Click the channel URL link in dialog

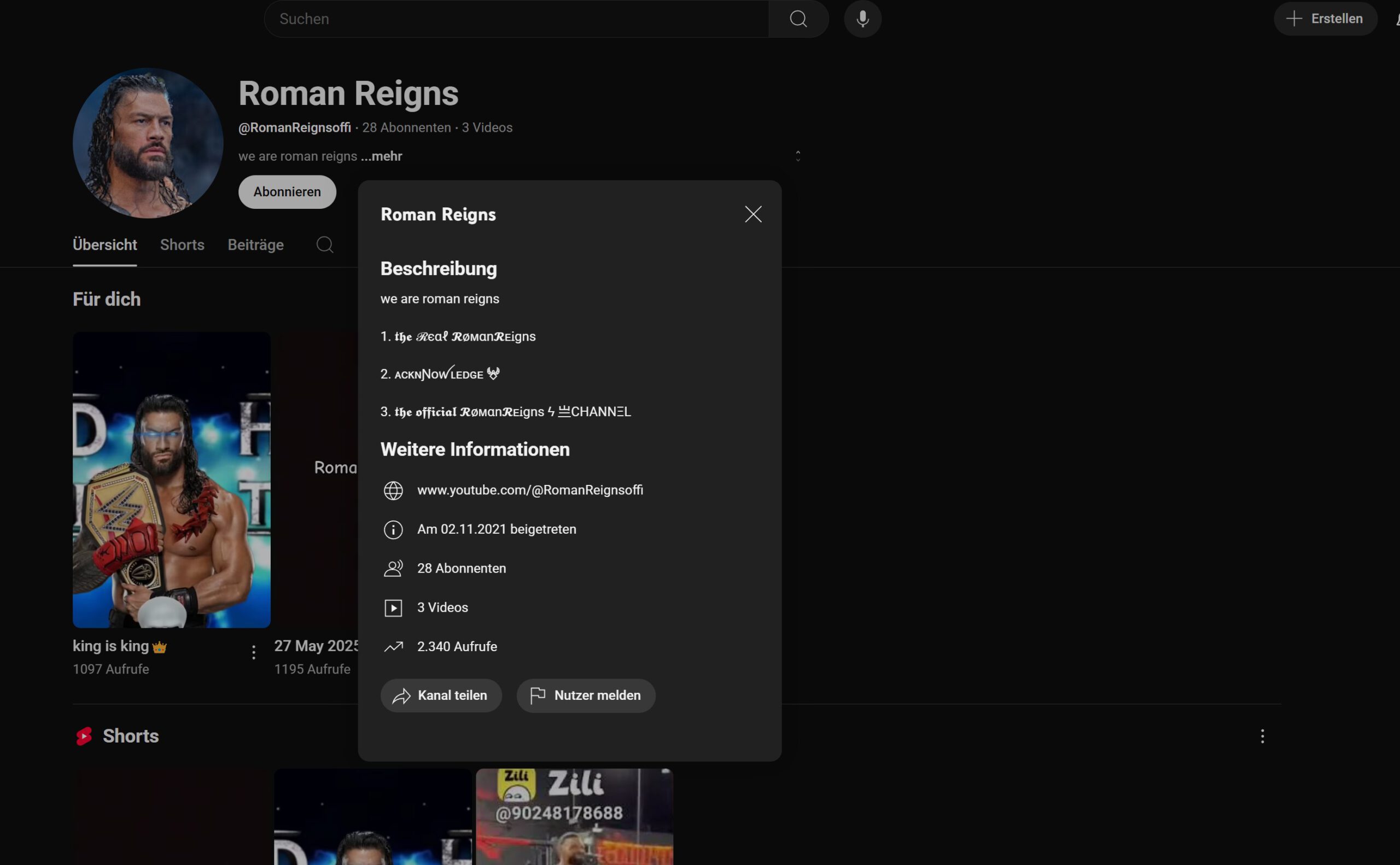530,490
